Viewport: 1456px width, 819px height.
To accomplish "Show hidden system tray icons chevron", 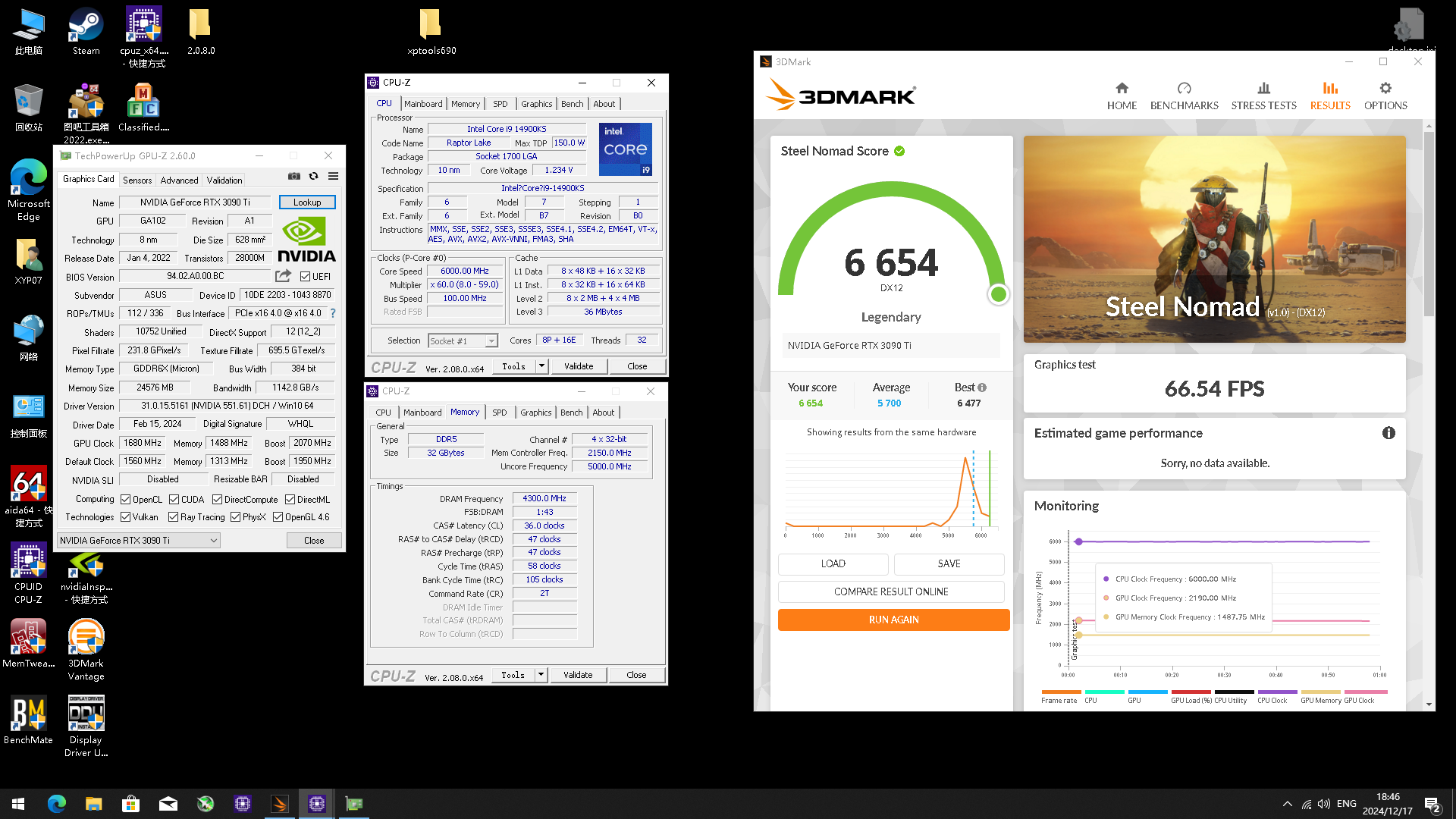I will point(1287,804).
